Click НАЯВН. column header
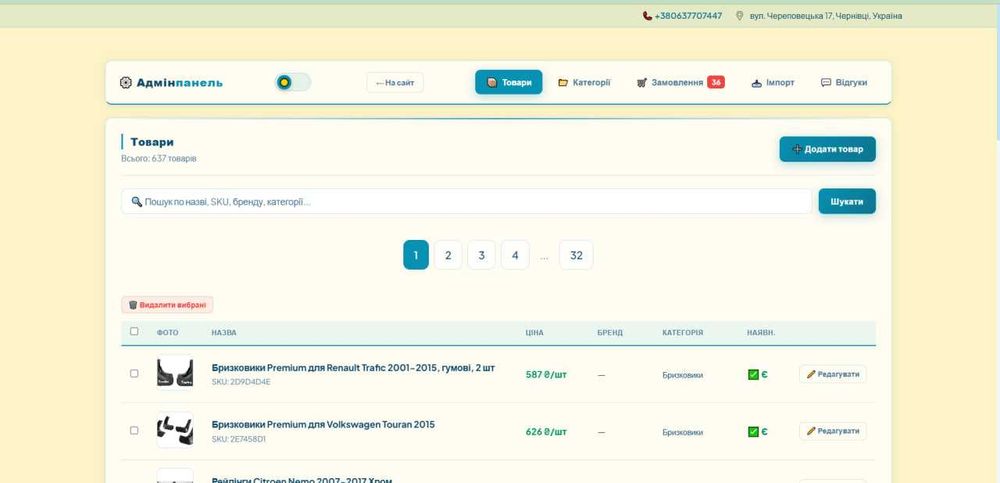The width and height of the screenshot is (1000, 483). point(761,333)
